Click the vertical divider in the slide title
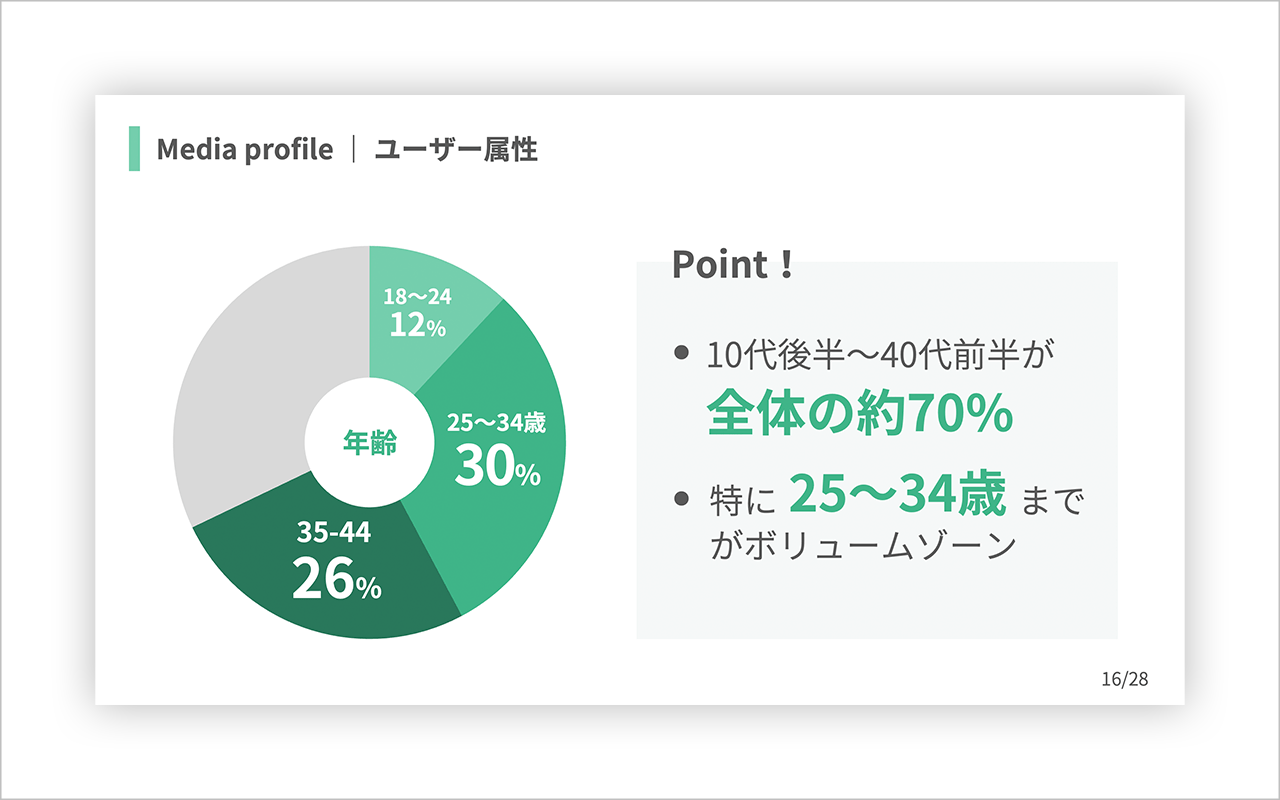This screenshot has width=1280, height=800. tap(354, 150)
